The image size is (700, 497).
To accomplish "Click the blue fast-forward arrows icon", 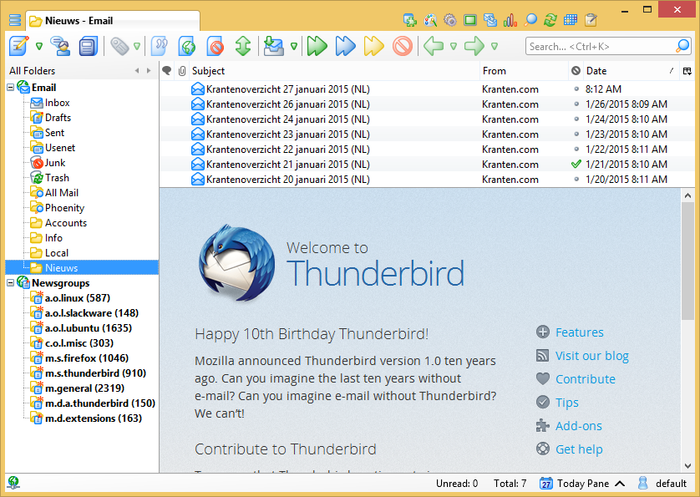I will point(346,46).
